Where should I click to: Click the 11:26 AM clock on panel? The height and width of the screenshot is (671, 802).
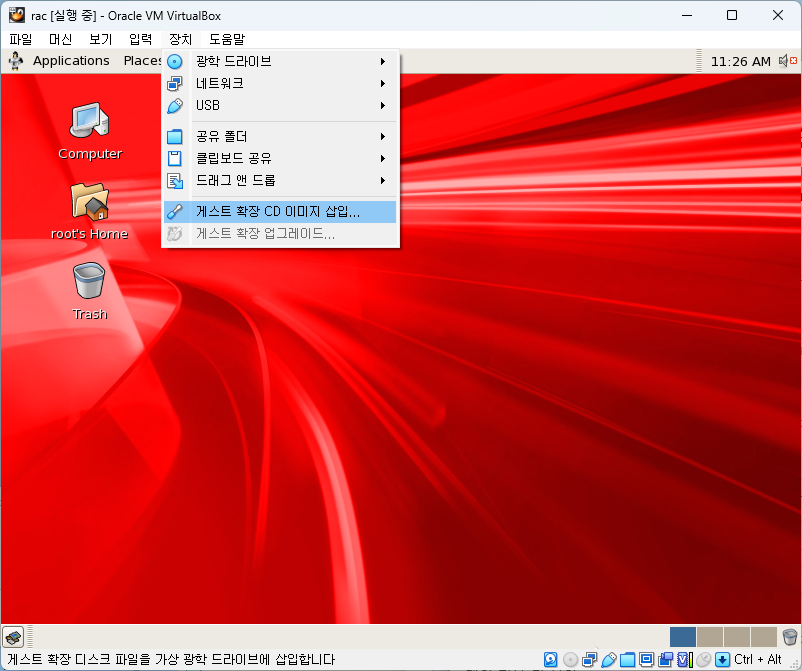[x=740, y=62]
